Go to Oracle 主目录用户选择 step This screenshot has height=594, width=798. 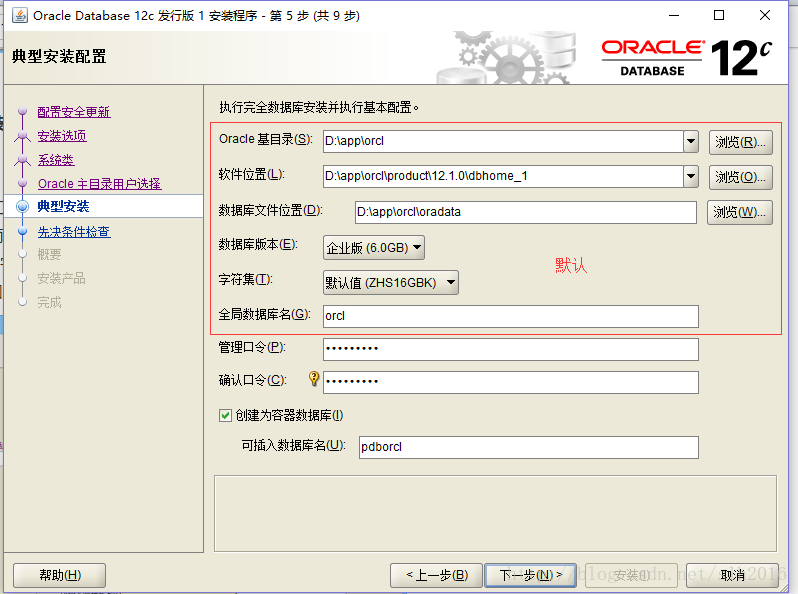[x=99, y=184]
